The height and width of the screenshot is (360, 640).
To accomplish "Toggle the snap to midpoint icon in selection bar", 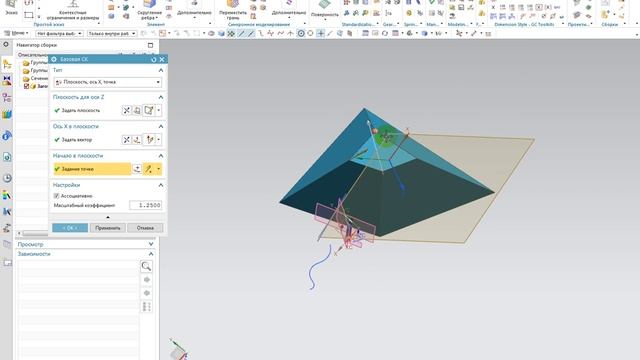I will [251, 33].
